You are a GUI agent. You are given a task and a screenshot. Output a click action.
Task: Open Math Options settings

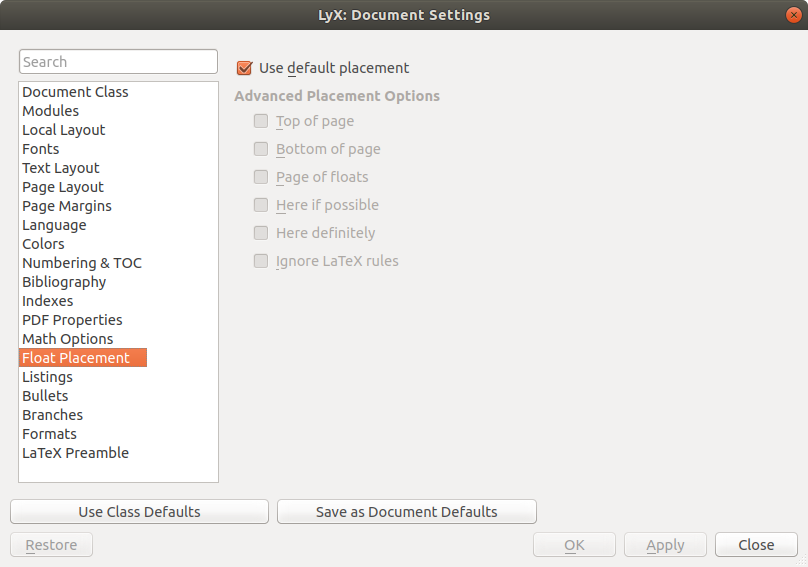[x=68, y=339]
